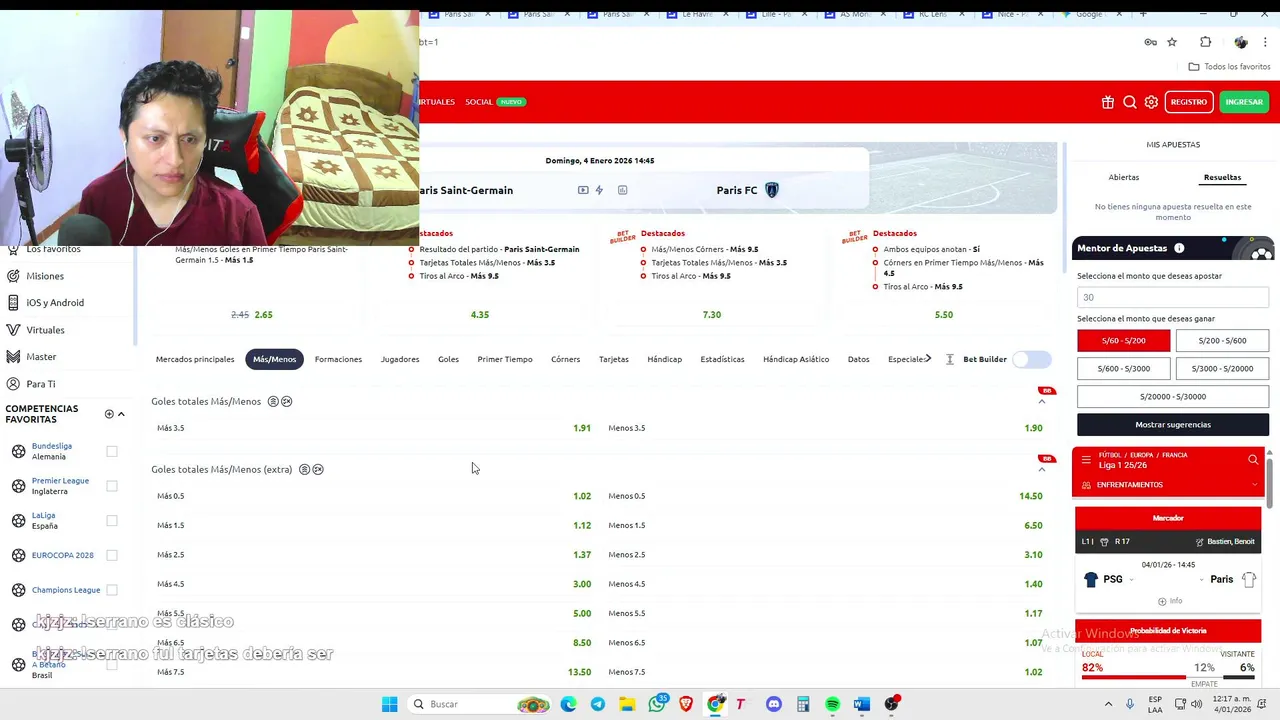This screenshot has width=1280, height=720.
Task: Click the Virtuales sidebar icon
Action: [13, 330]
